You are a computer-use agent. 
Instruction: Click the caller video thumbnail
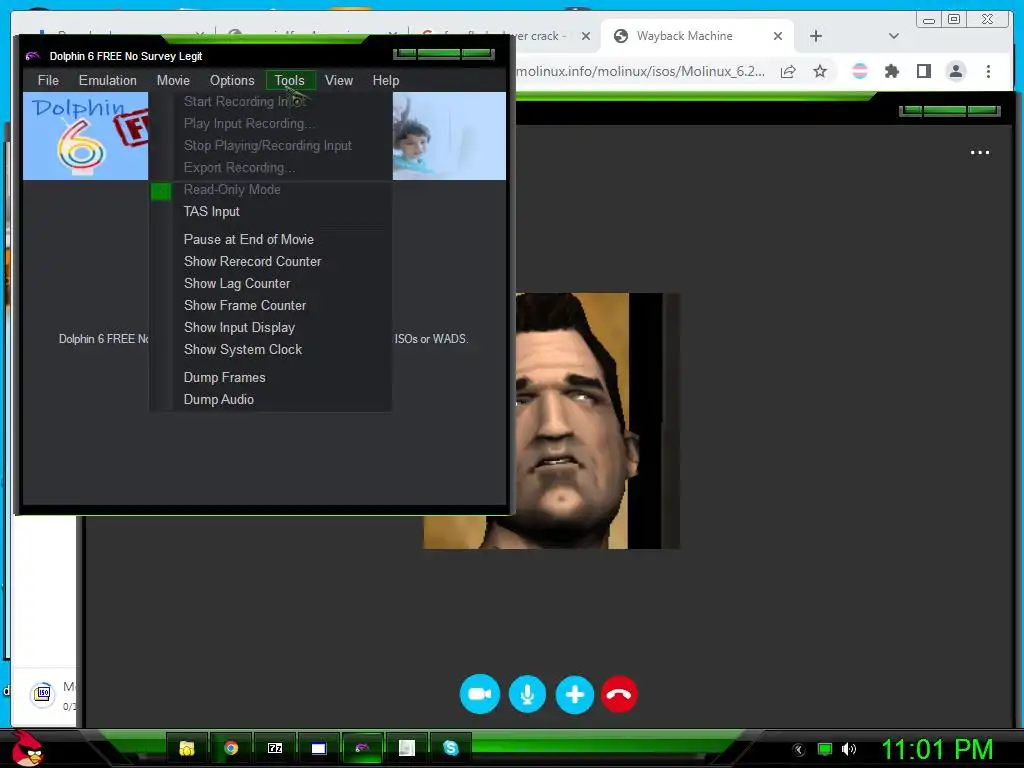click(552, 421)
